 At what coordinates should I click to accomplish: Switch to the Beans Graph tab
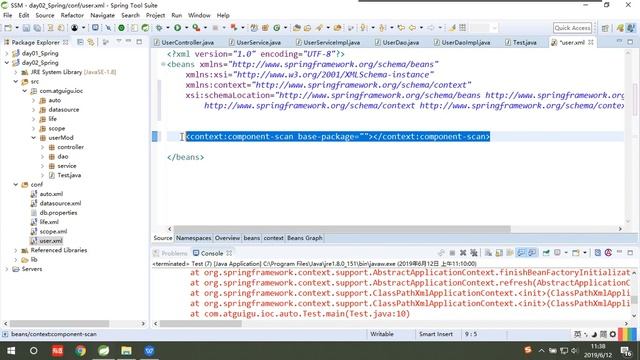click(304, 238)
